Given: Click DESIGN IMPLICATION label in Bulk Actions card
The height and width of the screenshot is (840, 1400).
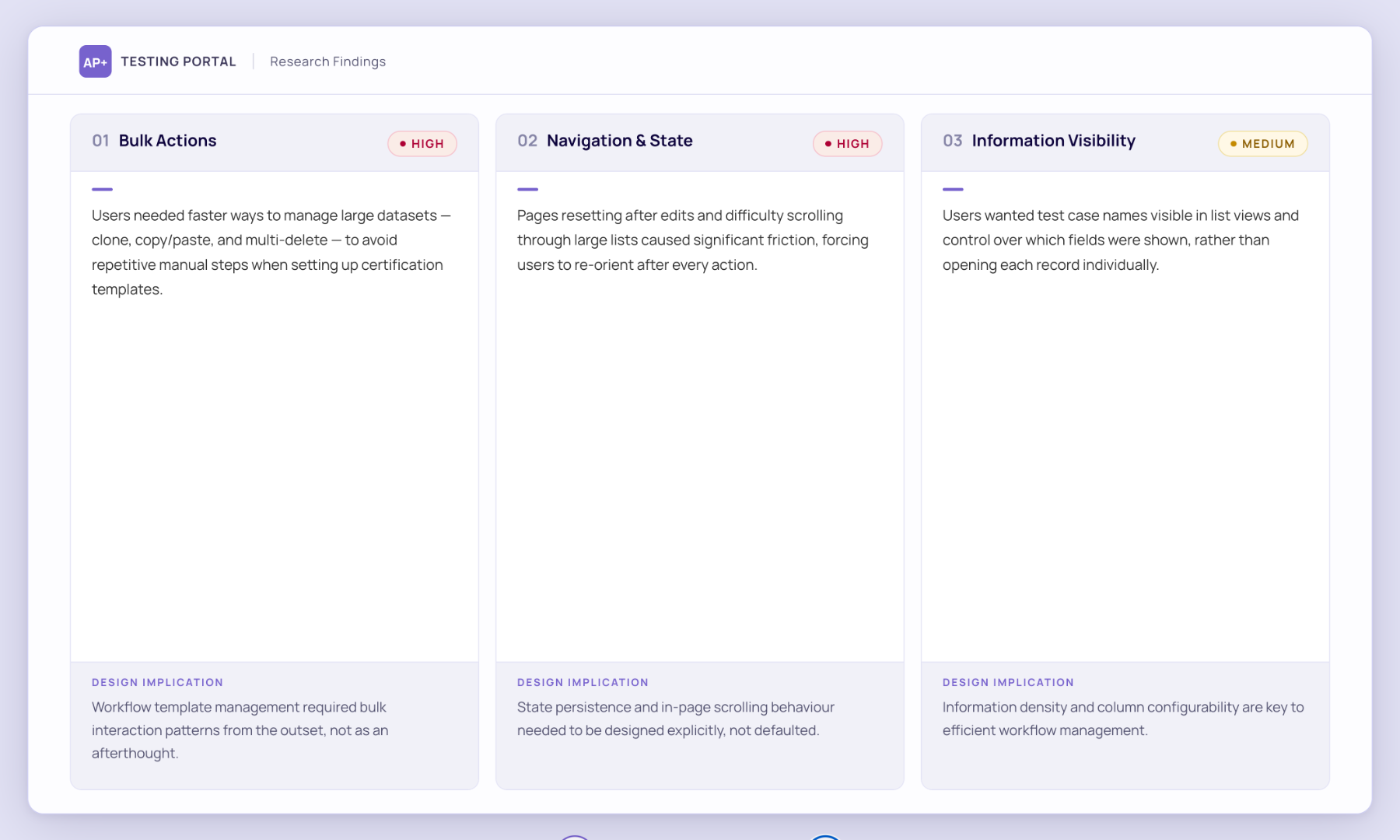Looking at the screenshot, I should 157,682.
